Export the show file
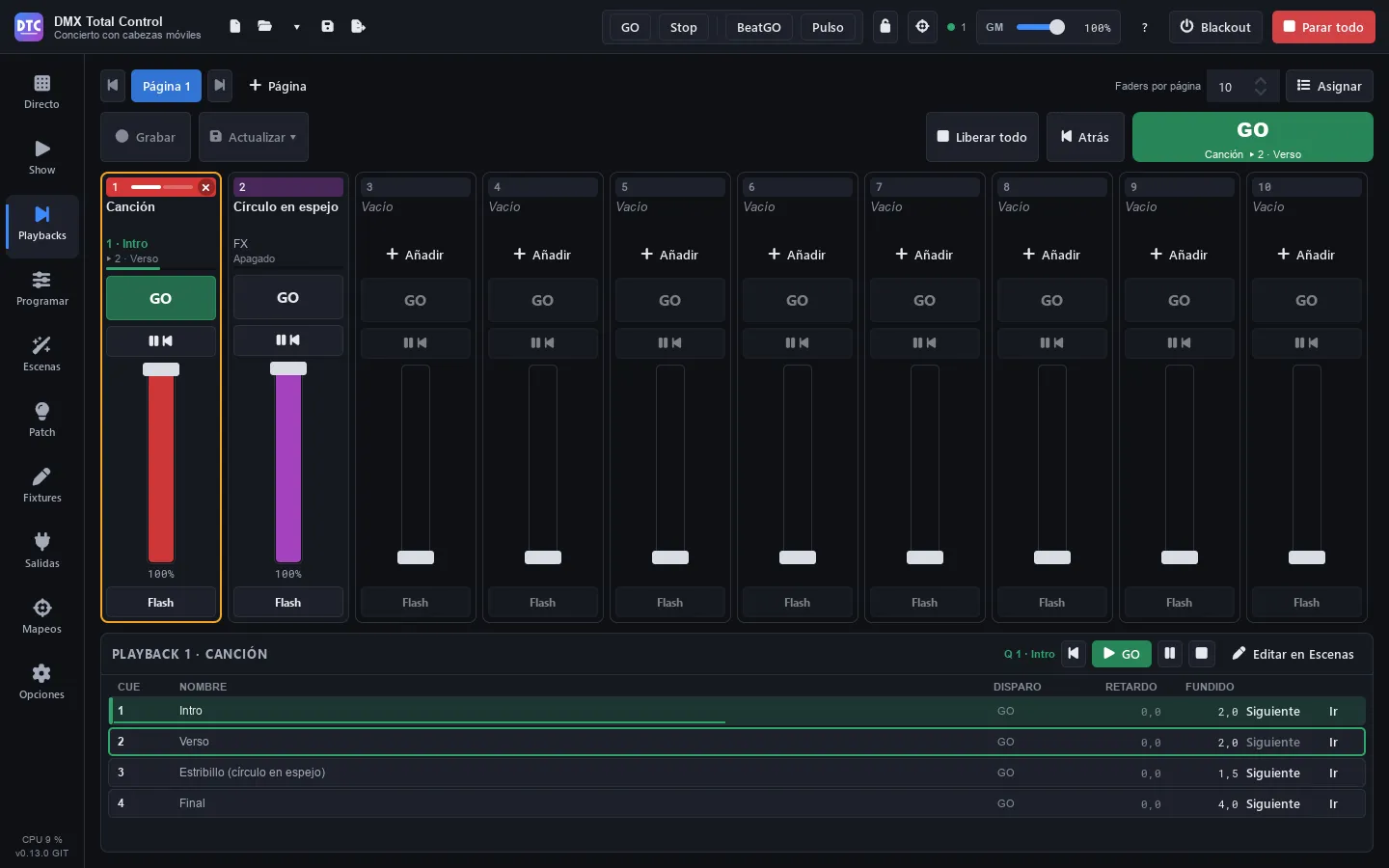Image resolution: width=1389 pixels, height=868 pixels. tap(358, 27)
